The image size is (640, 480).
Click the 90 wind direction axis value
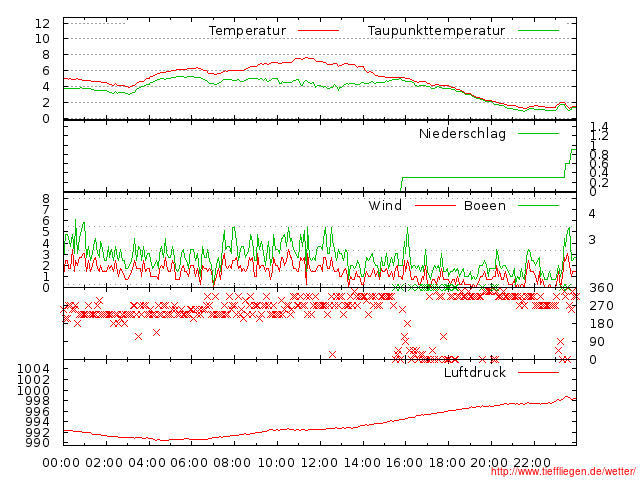(x=597, y=342)
